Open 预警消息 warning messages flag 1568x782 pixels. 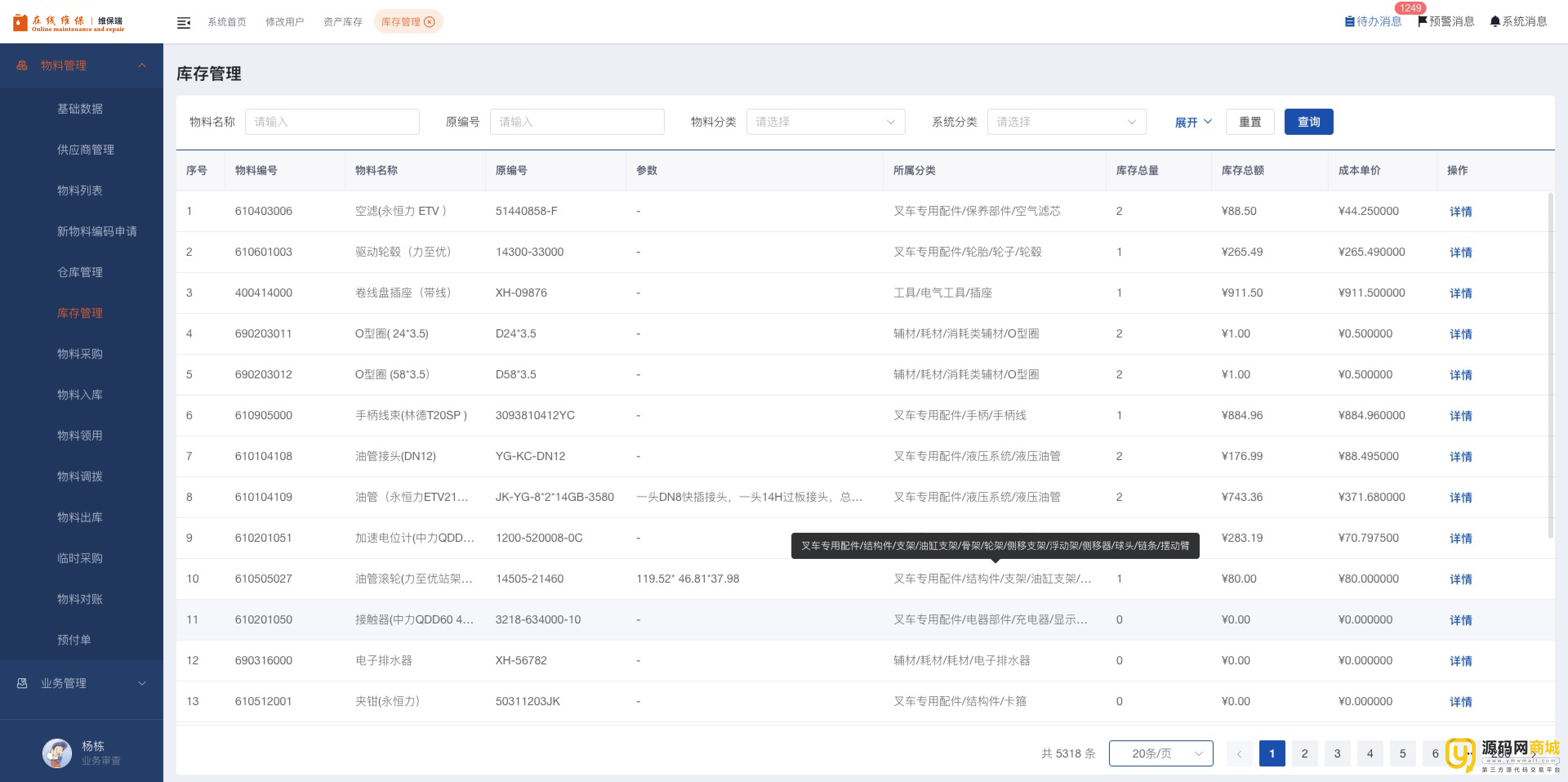click(x=1445, y=21)
